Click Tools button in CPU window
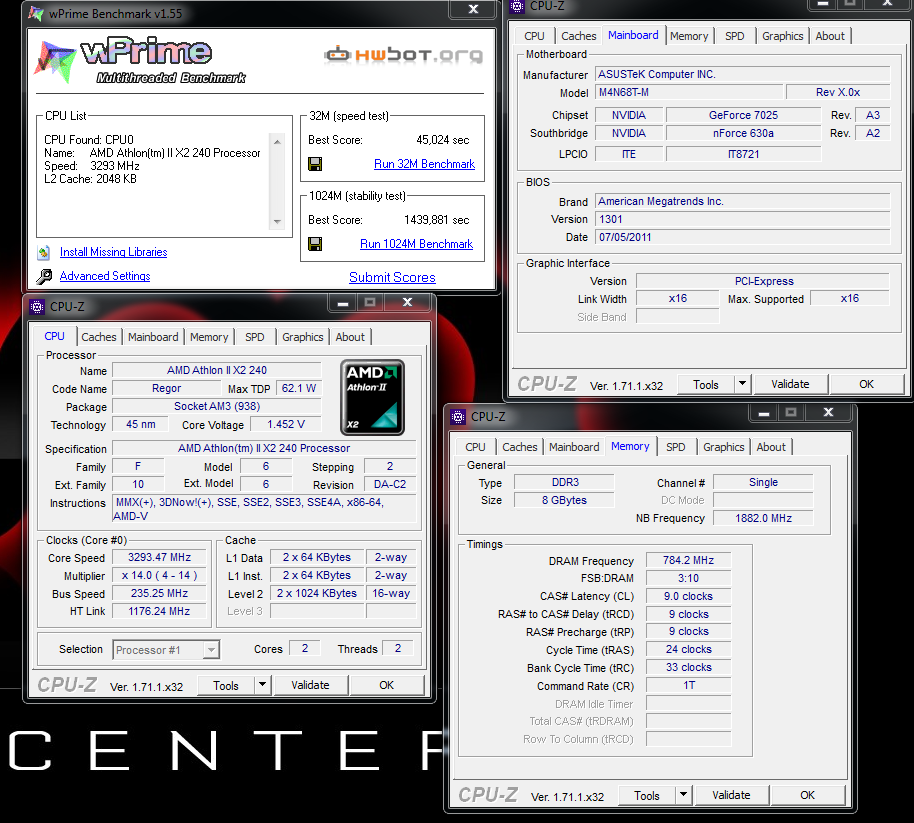Image resolution: width=914 pixels, height=823 pixels. [226, 685]
